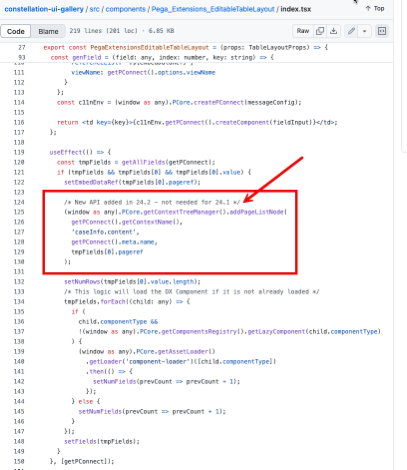Click the Raw button

coord(303,31)
